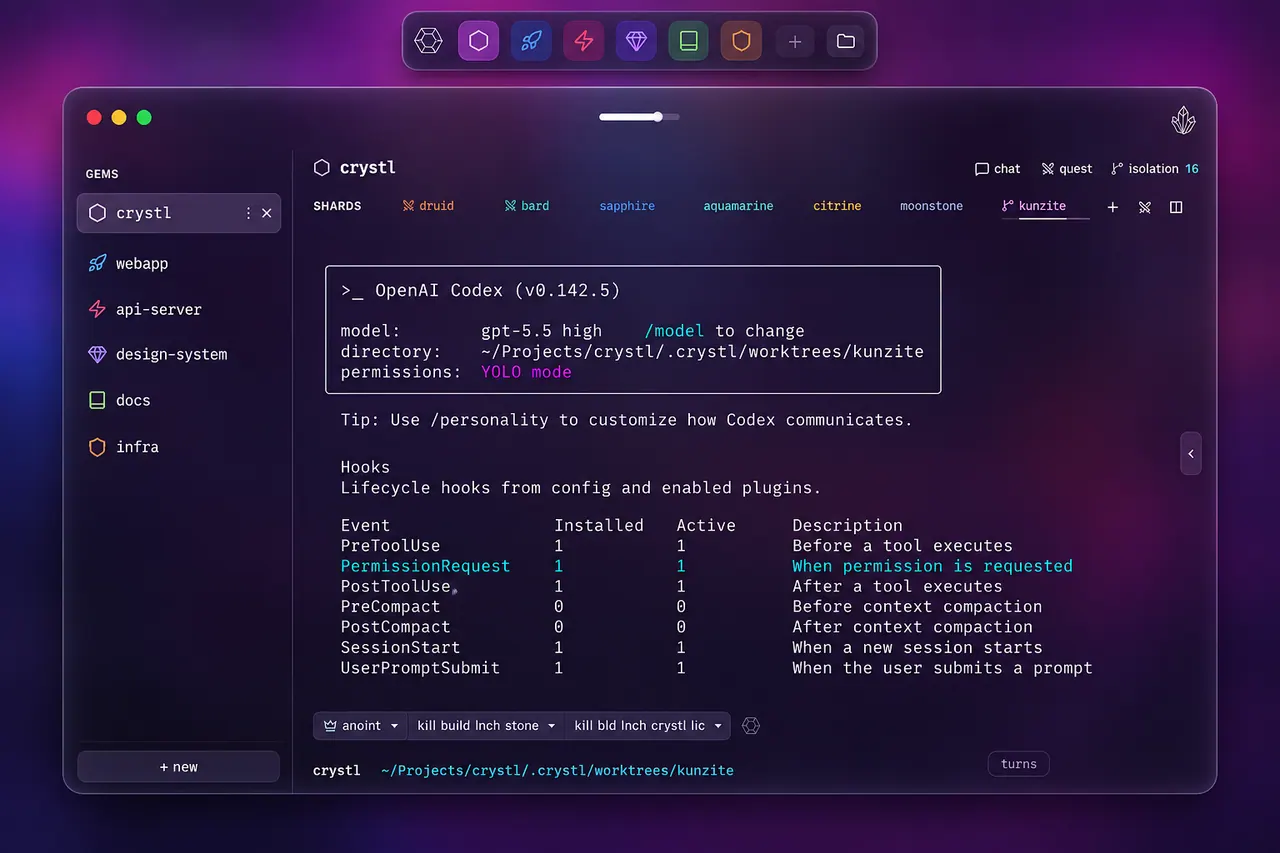Close the crystl gem in the sidebar
The image size is (1280, 853).
point(267,213)
